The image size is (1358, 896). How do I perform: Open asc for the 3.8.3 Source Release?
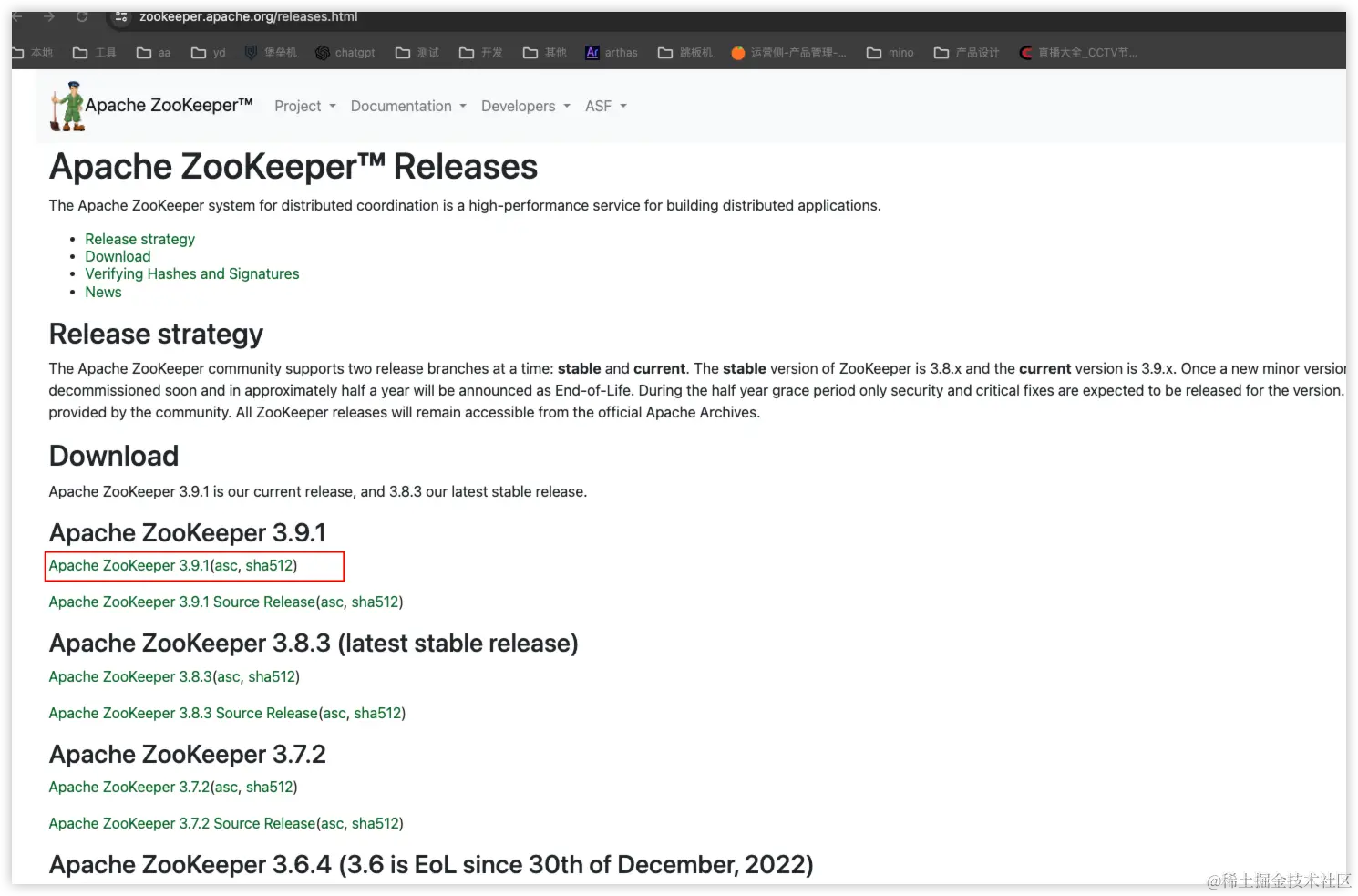[334, 714]
